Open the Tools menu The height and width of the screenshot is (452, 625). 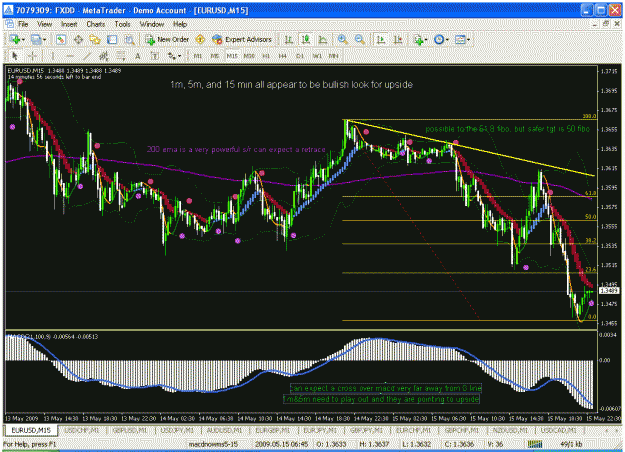click(122, 24)
